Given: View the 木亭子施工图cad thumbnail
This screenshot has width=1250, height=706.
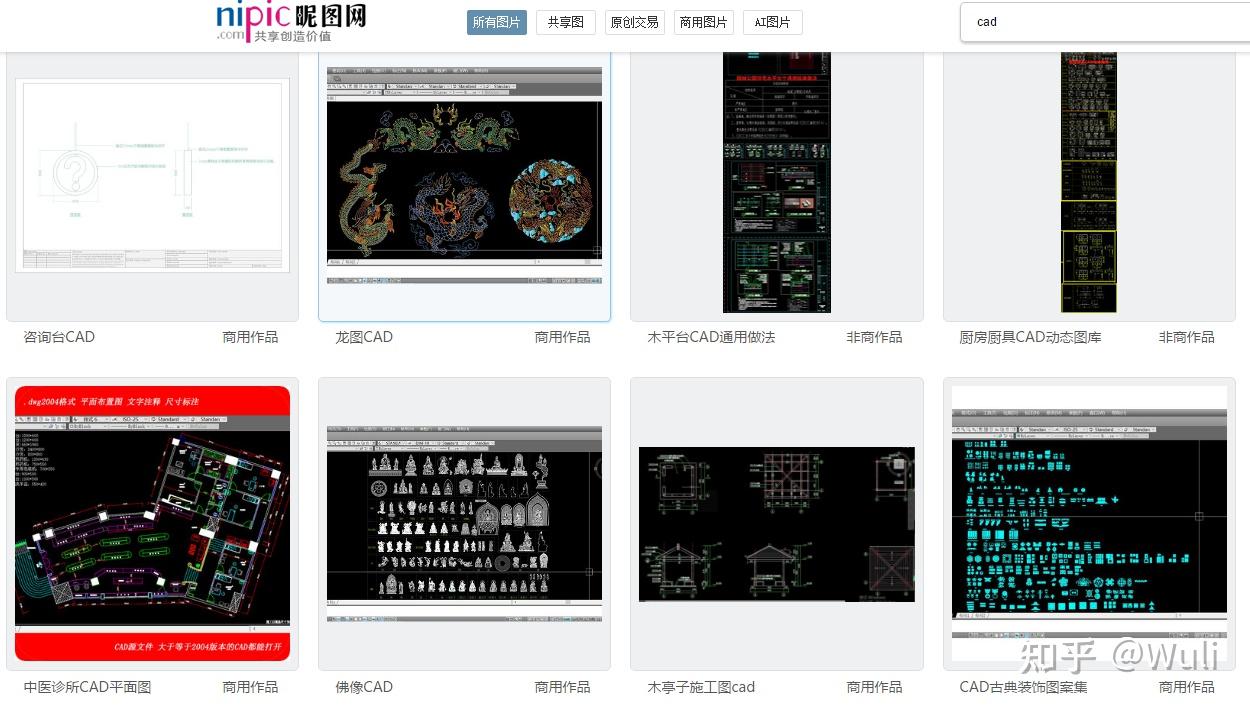Looking at the screenshot, I should click(x=777, y=524).
